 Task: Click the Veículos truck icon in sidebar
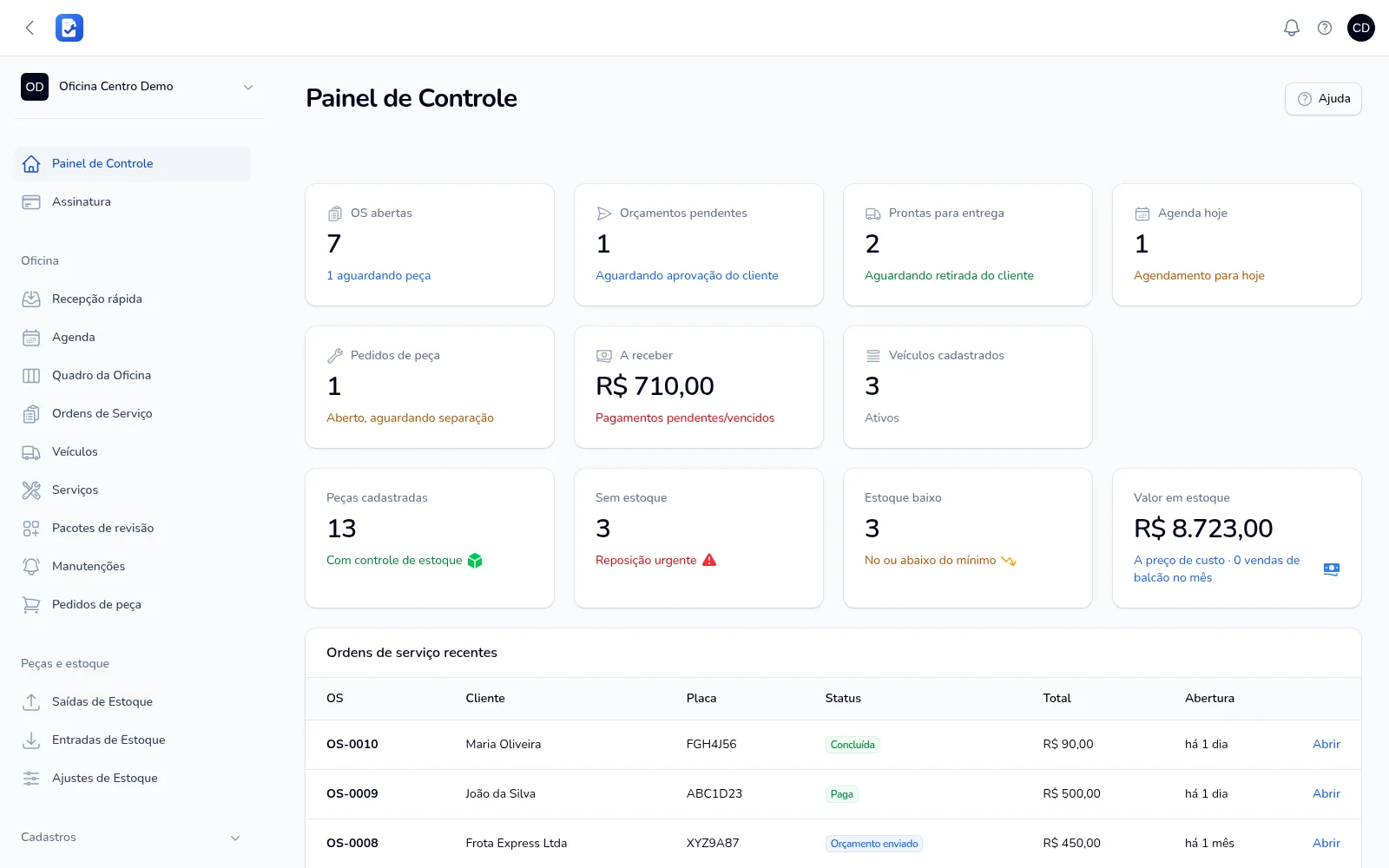[31, 451]
